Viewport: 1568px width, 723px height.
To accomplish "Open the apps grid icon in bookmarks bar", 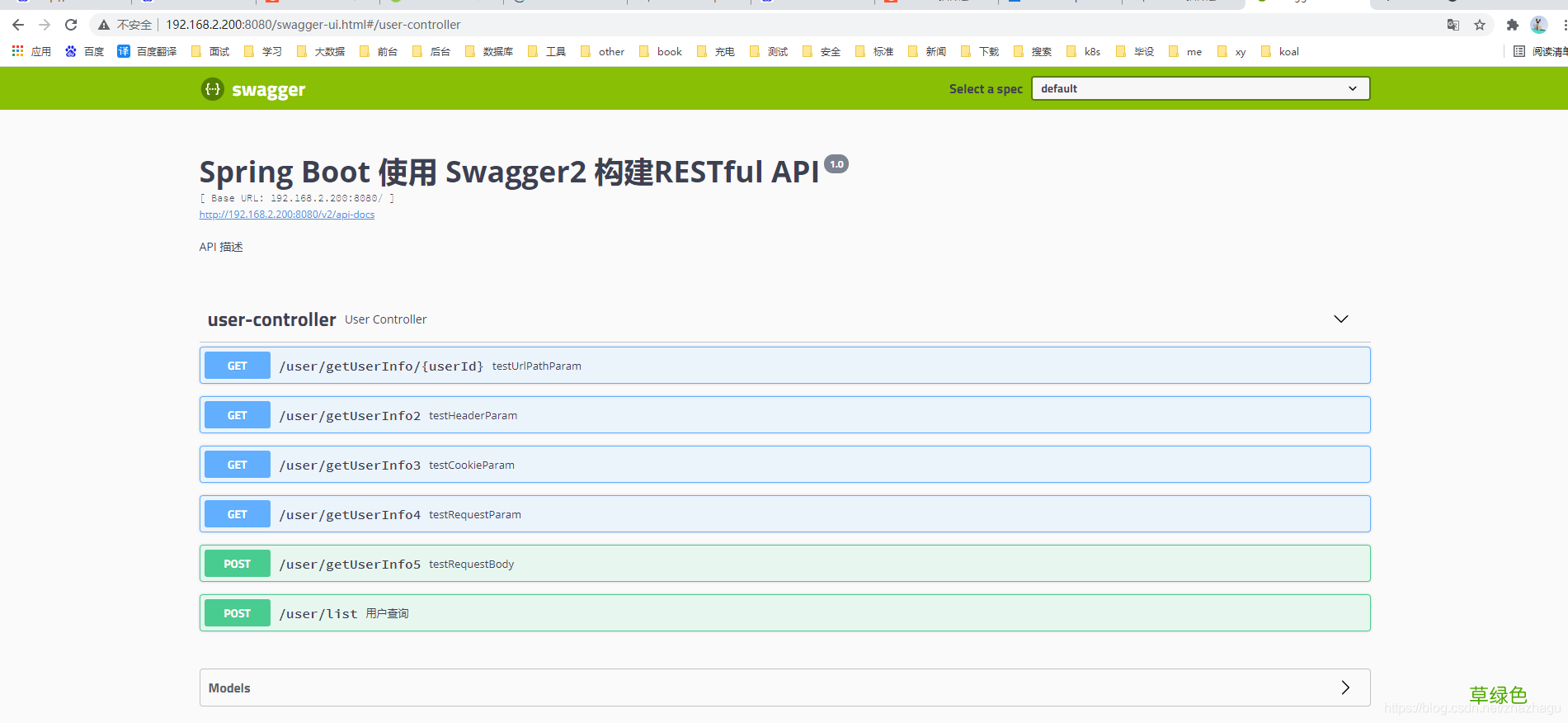I will (x=17, y=51).
